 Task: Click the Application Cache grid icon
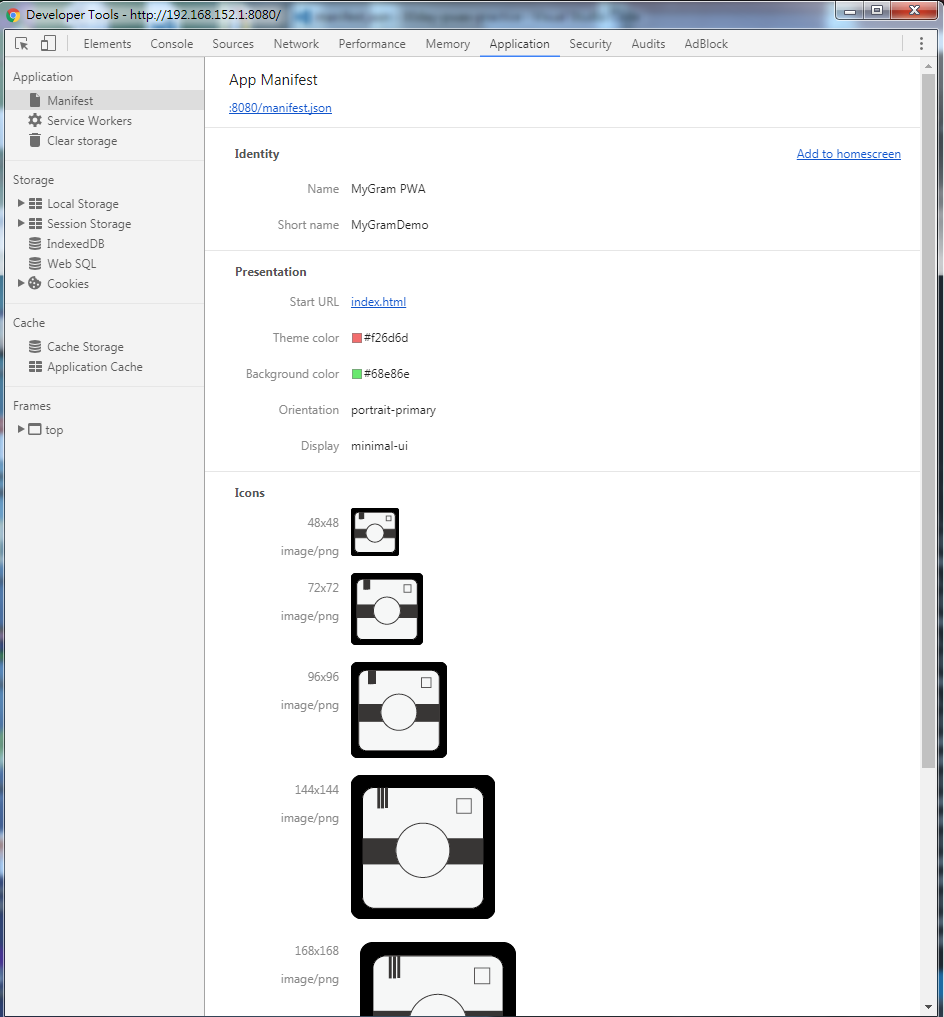pyautogui.click(x=36, y=366)
